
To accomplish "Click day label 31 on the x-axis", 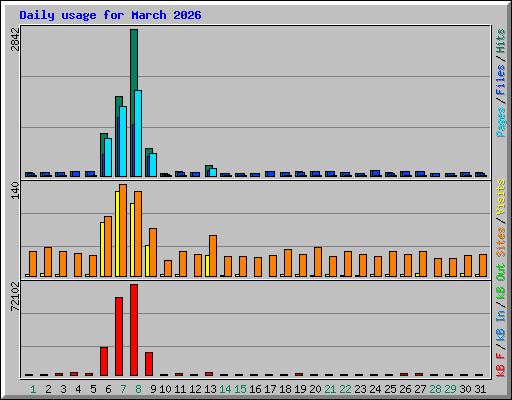I will pos(480,389).
